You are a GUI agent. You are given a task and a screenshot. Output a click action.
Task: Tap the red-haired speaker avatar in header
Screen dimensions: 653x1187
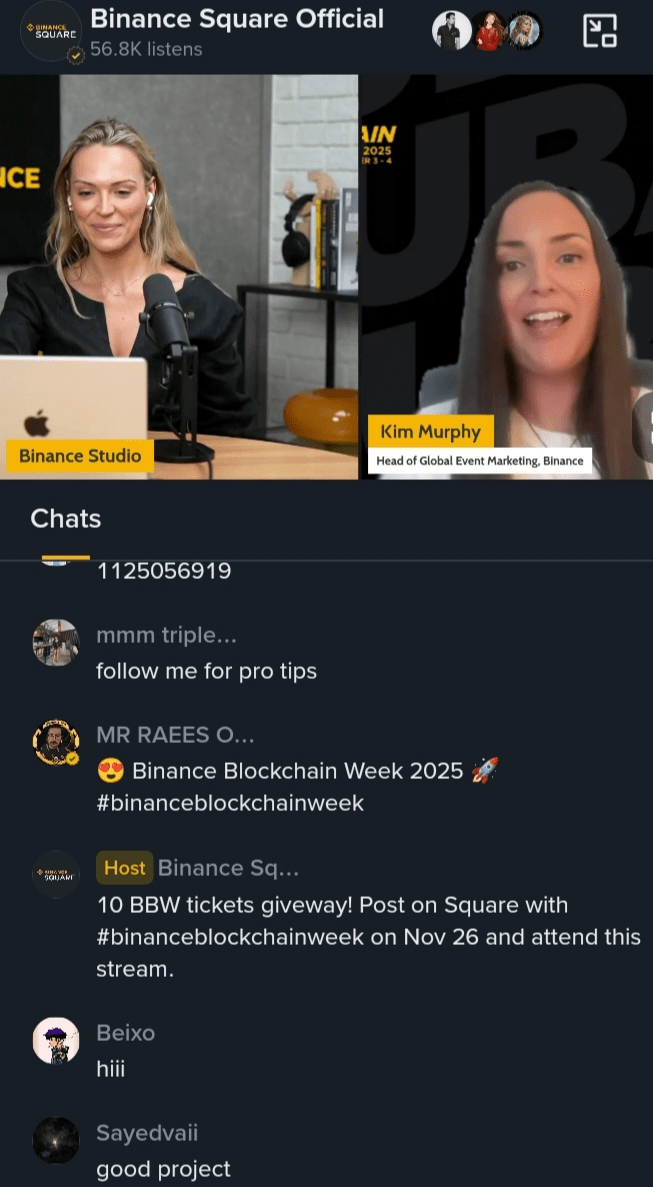(489, 31)
